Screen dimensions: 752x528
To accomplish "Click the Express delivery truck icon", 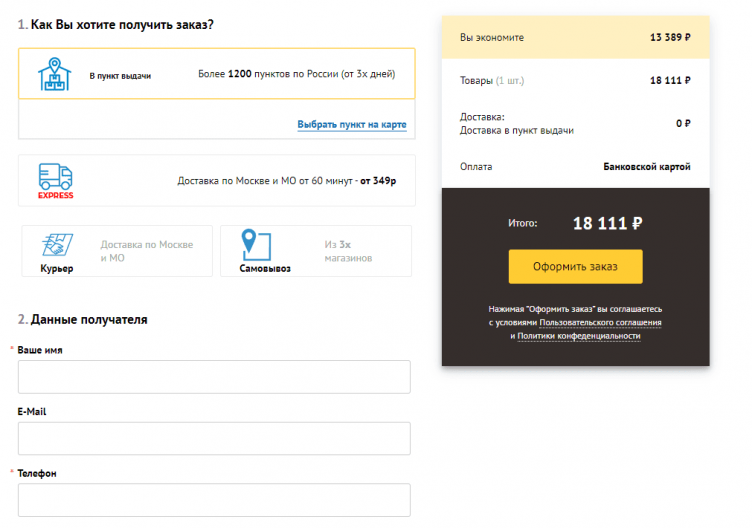I will click(55, 180).
